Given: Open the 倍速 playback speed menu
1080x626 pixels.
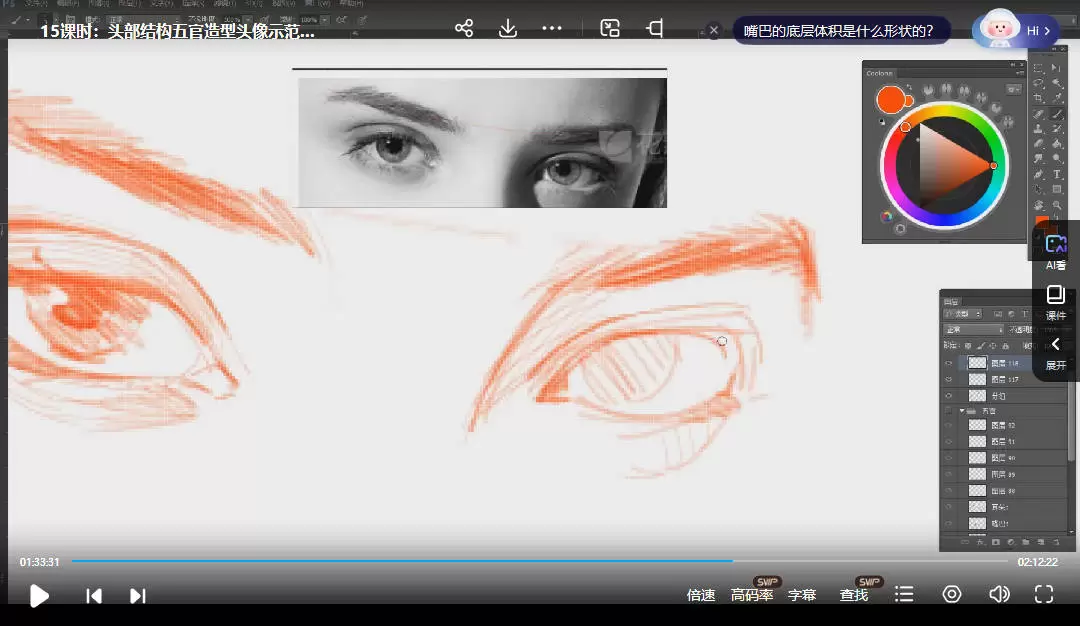Looking at the screenshot, I should tap(700, 595).
